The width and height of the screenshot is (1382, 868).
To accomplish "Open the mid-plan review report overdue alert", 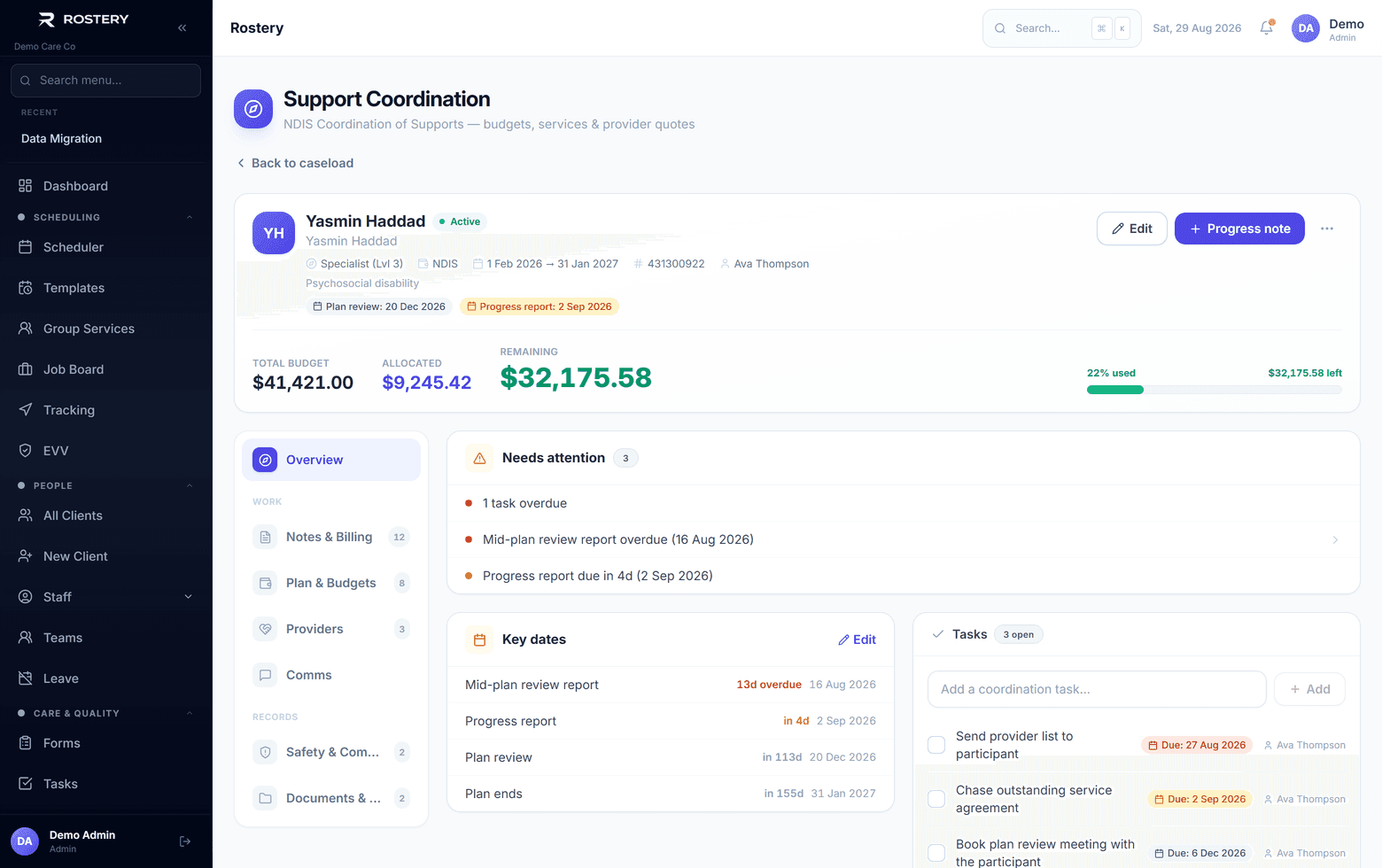I will point(904,539).
